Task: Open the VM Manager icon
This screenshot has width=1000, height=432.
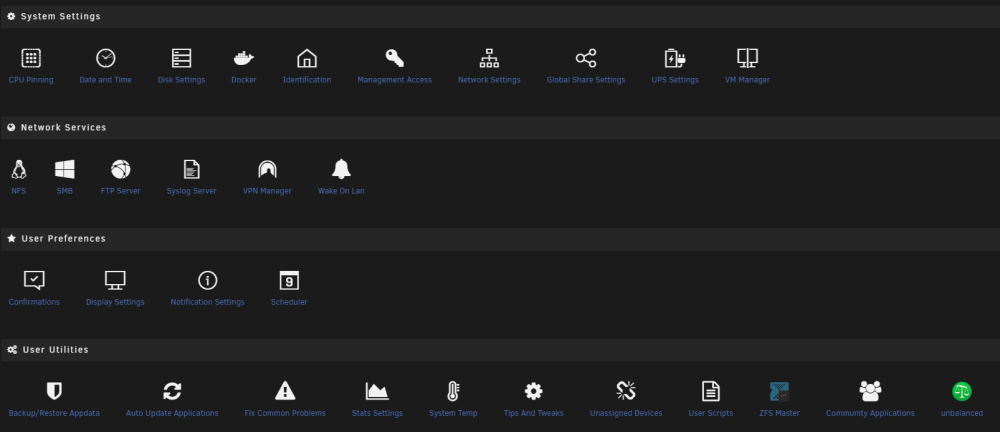Action: 747,58
